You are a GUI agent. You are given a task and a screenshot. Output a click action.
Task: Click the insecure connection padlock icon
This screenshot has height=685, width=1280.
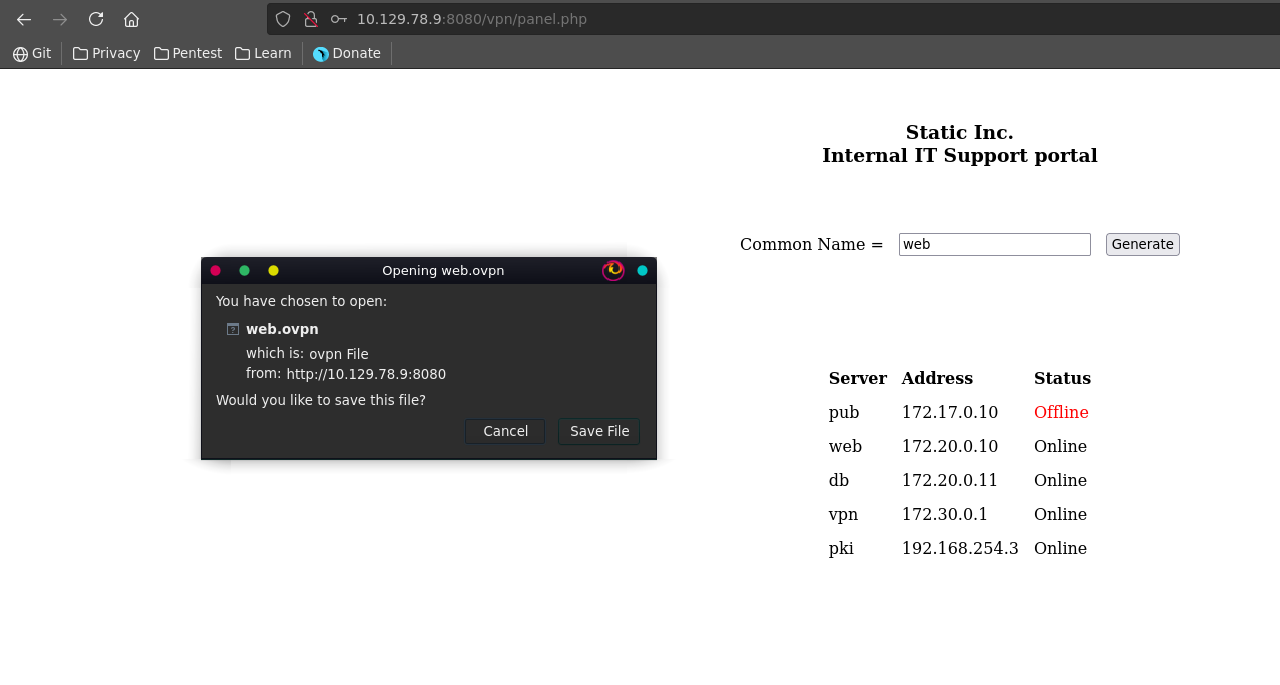(x=311, y=19)
